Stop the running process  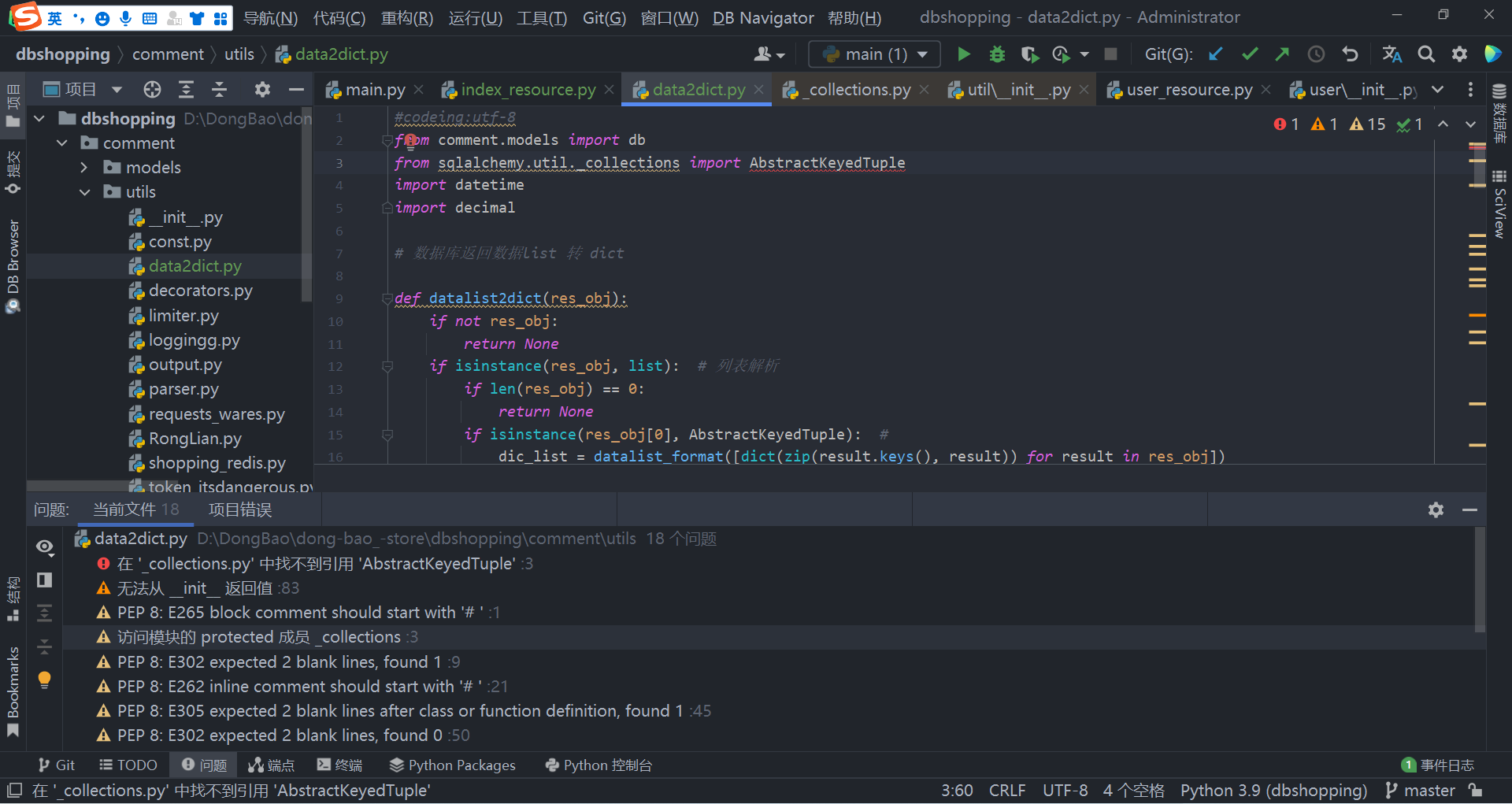[x=1110, y=54]
